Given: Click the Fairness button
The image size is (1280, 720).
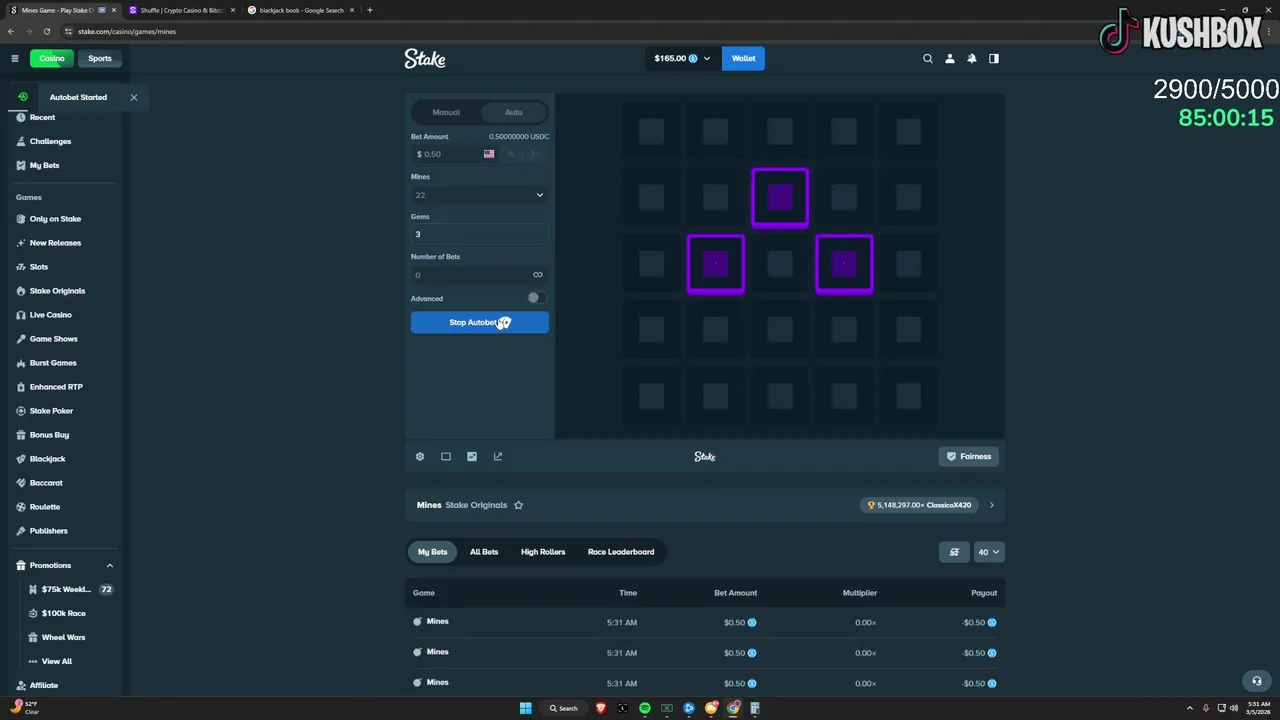Looking at the screenshot, I should point(969,456).
